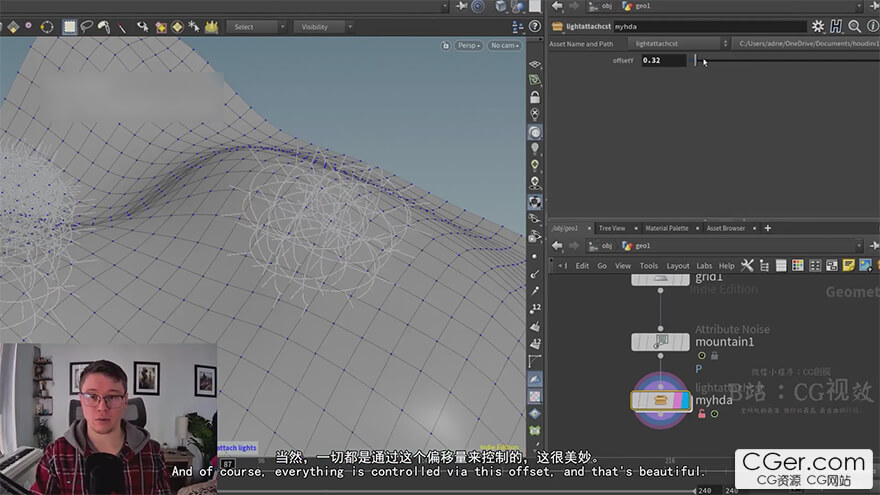Click the crown-shaped yellow icon in selection toolbar
Viewport: 880px width, 495px height.
coord(211,26)
